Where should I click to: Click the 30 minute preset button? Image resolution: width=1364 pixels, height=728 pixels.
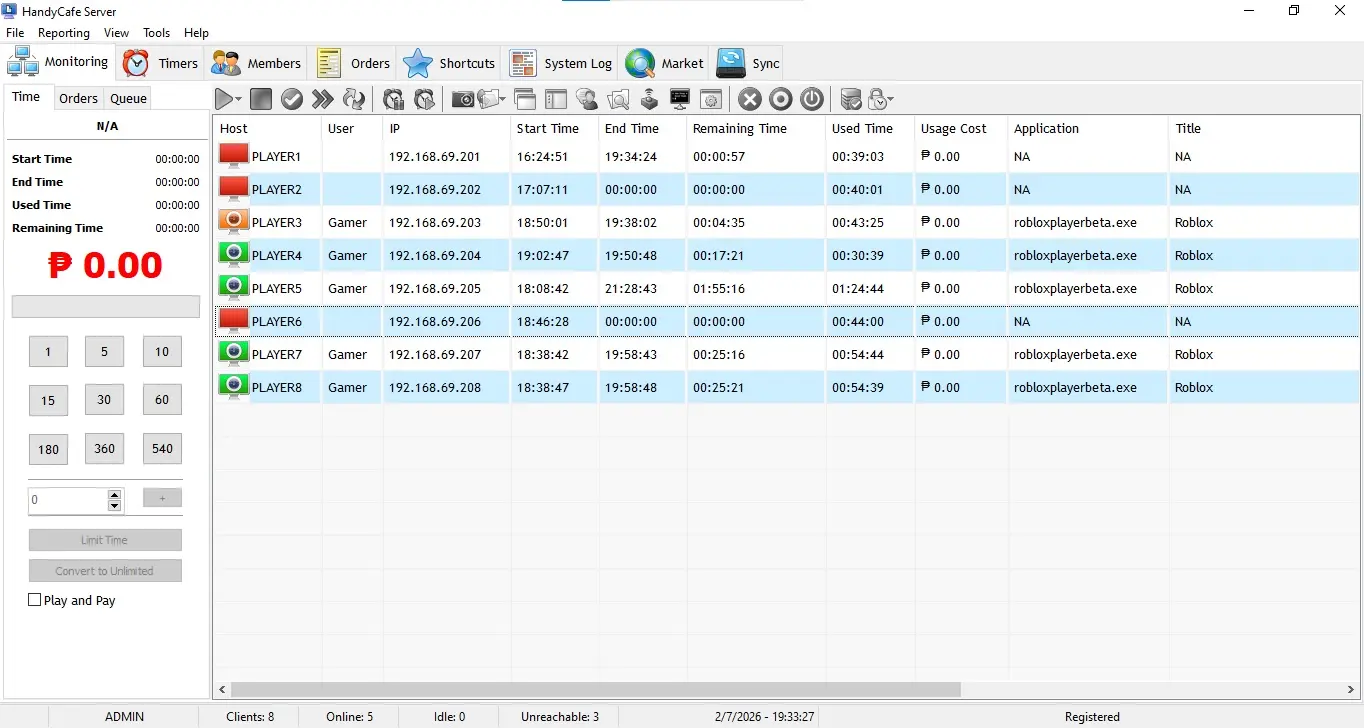pyautogui.click(x=104, y=399)
